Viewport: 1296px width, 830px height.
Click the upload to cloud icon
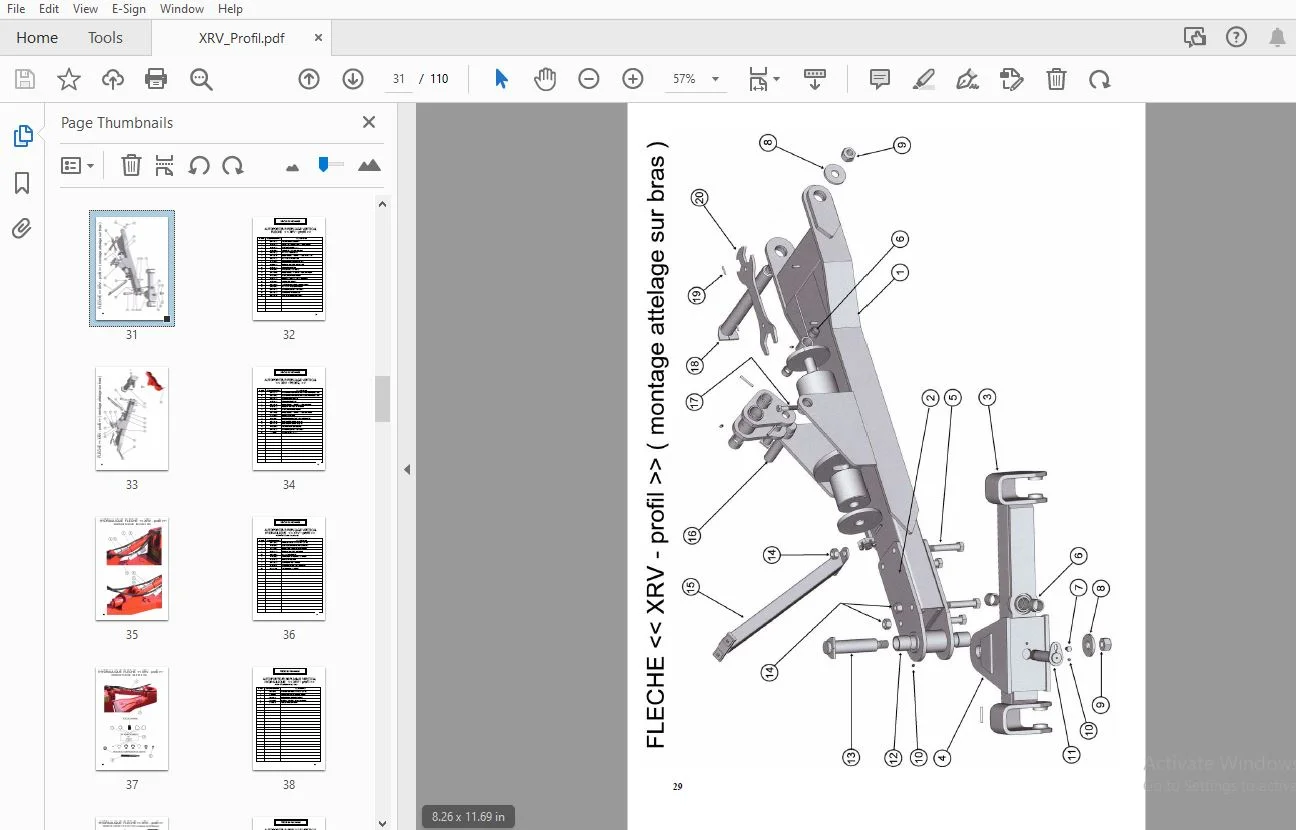click(x=113, y=80)
